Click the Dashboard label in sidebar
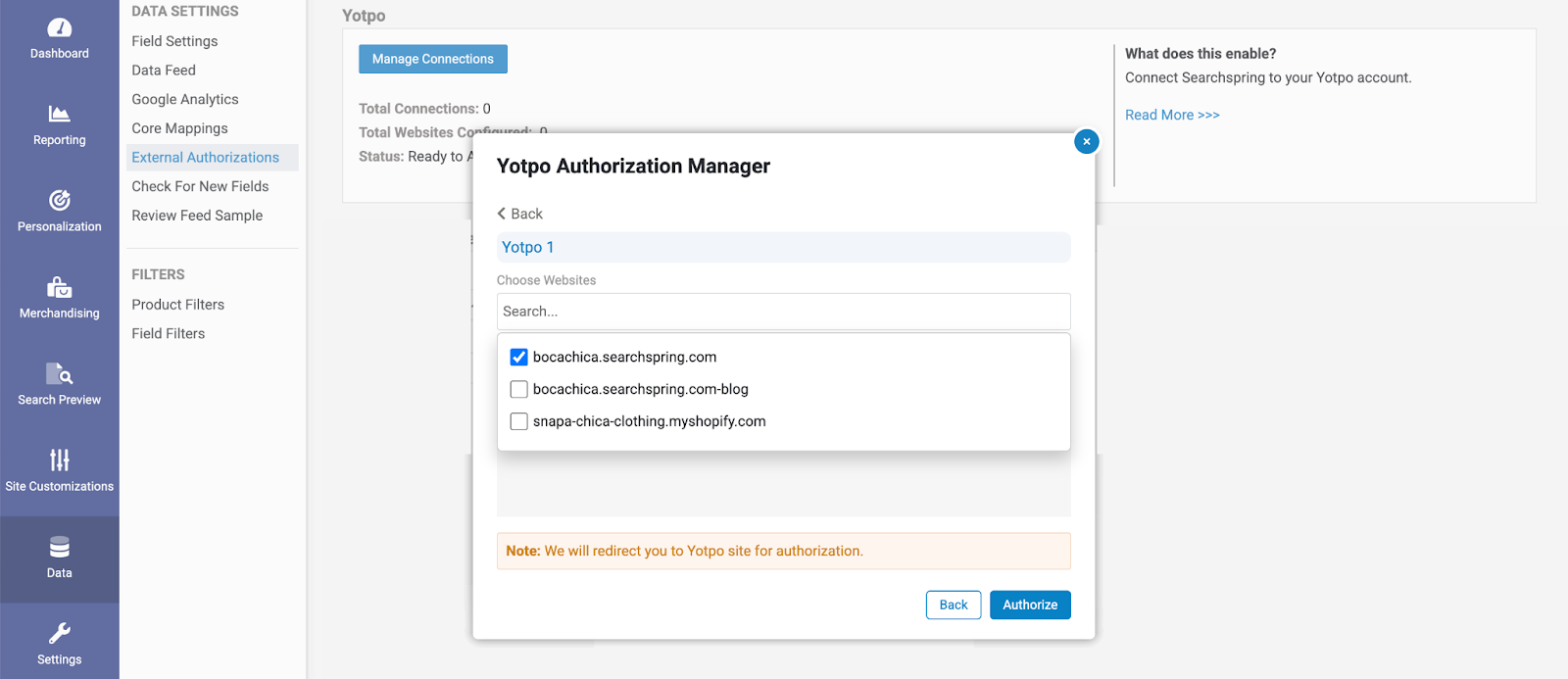Image resolution: width=1568 pixels, height=679 pixels. click(60, 54)
